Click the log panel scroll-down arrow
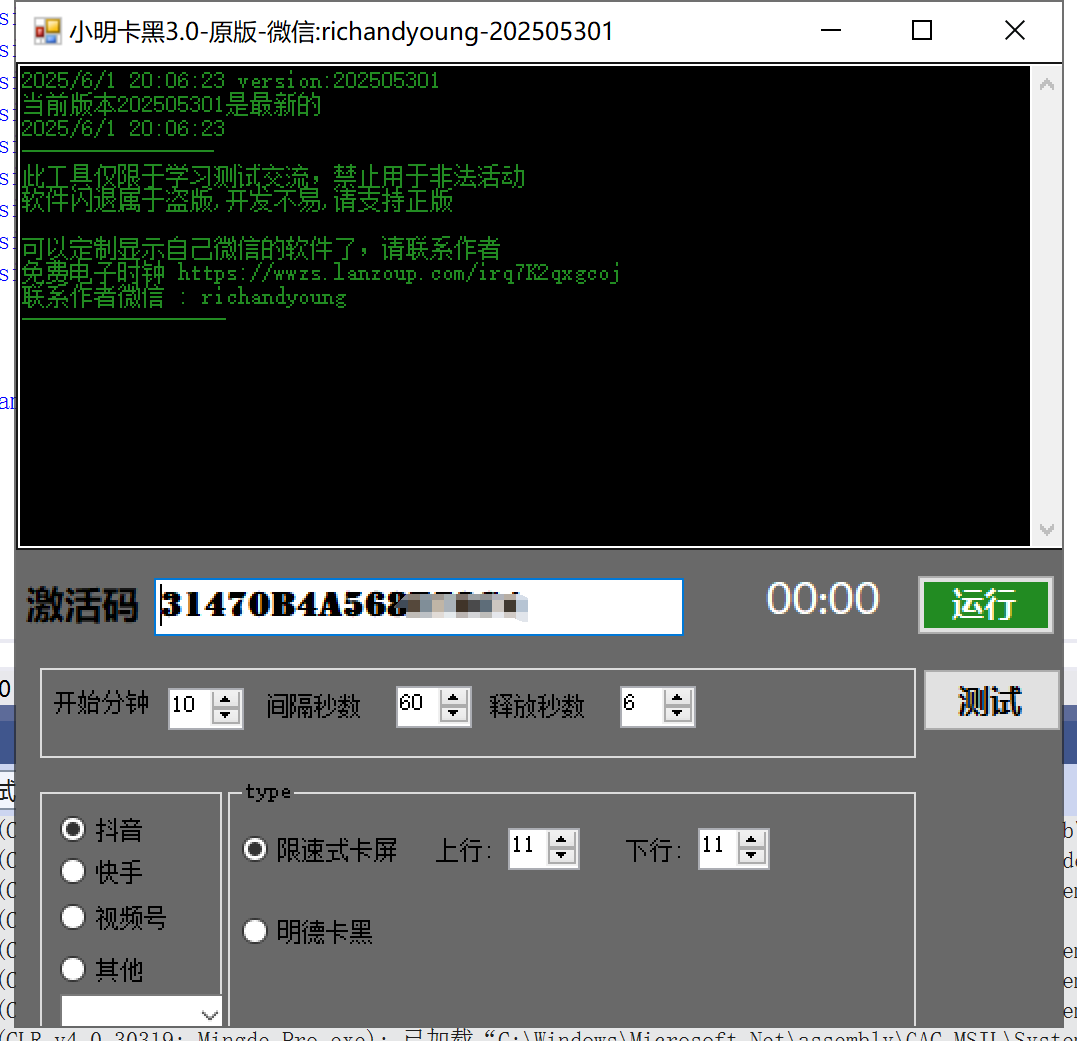This screenshot has height=1041, width=1077. tap(1046, 529)
